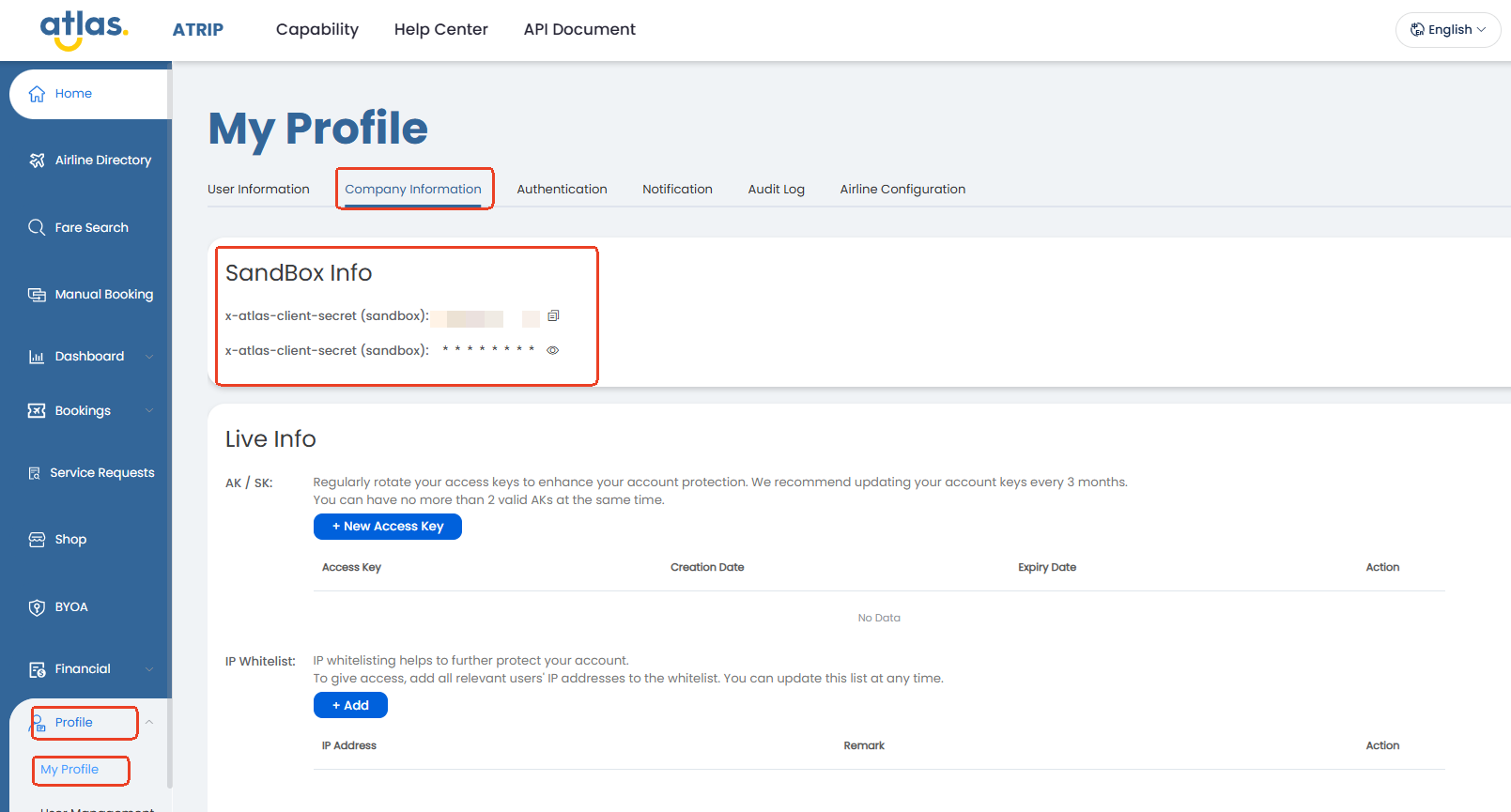Expand the Bookings submenu

148,411
